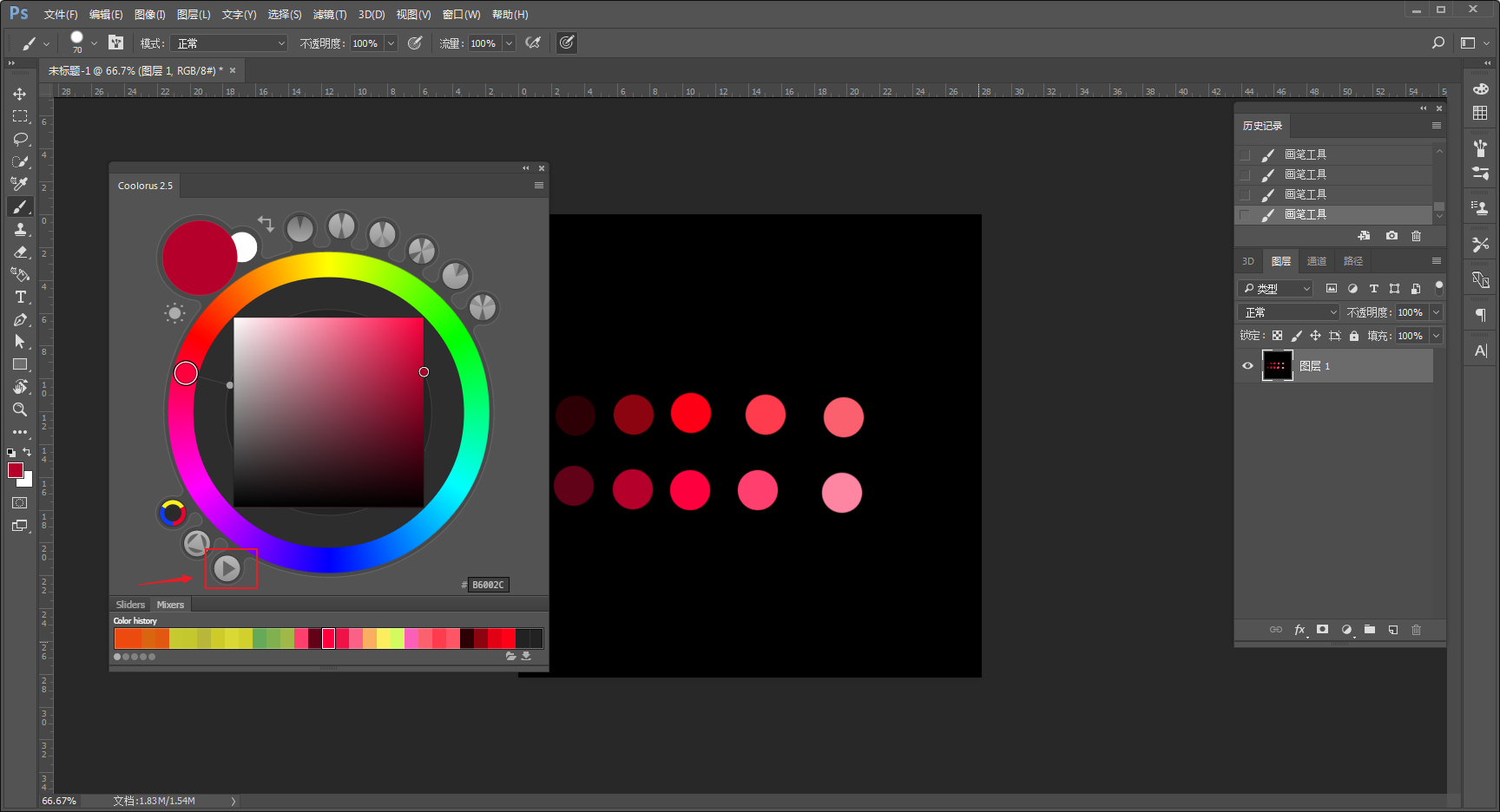
Task: Click the hue ring handle on color wheel
Action: tap(186, 373)
